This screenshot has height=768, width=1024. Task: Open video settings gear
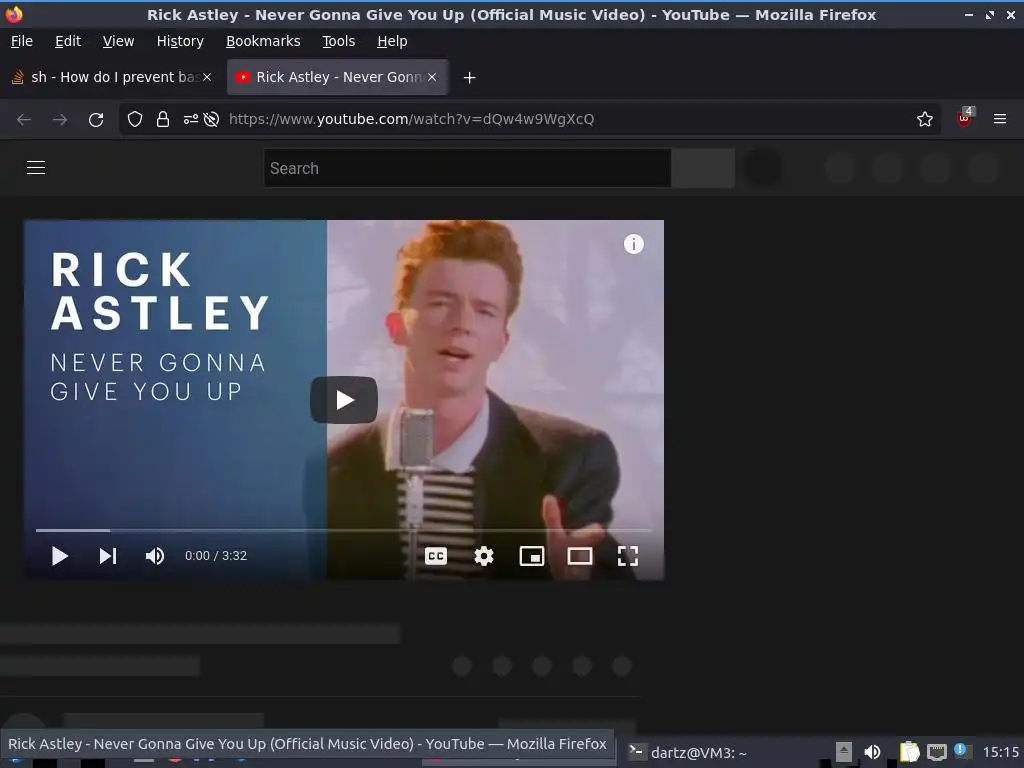pos(484,556)
